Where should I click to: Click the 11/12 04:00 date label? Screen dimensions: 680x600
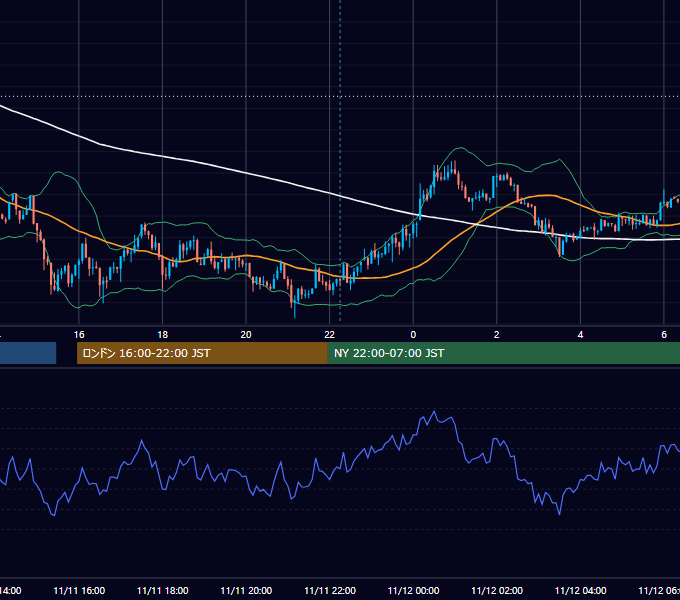tap(580, 590)
